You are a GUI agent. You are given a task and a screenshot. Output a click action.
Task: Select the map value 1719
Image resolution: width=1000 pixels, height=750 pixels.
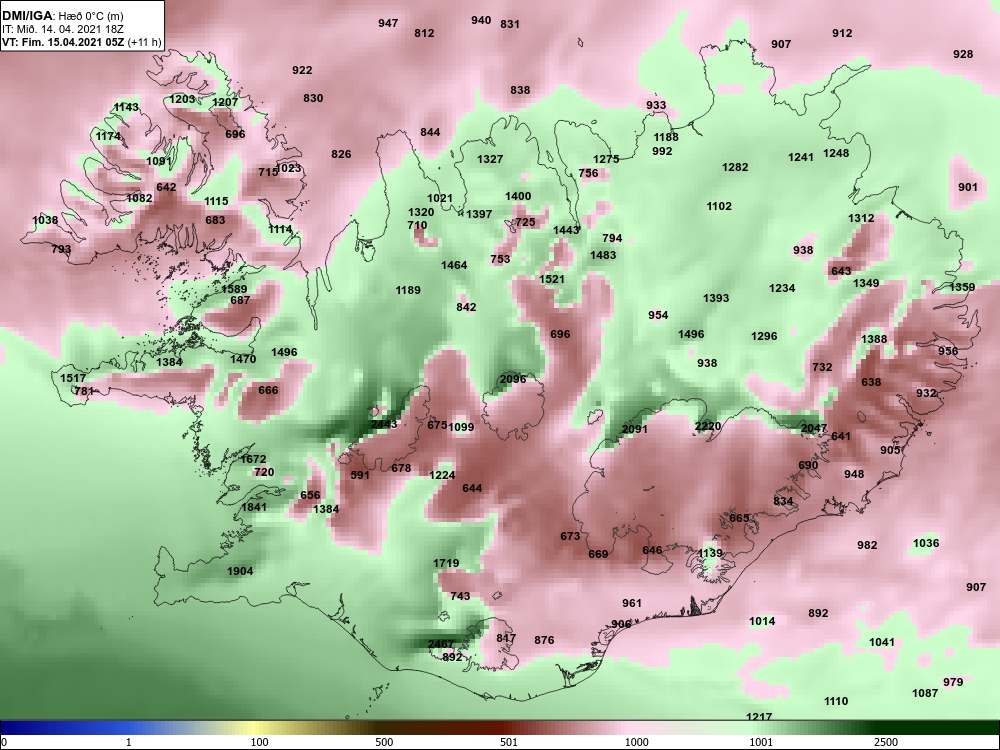pyautogui.click(x=446, y=563)
